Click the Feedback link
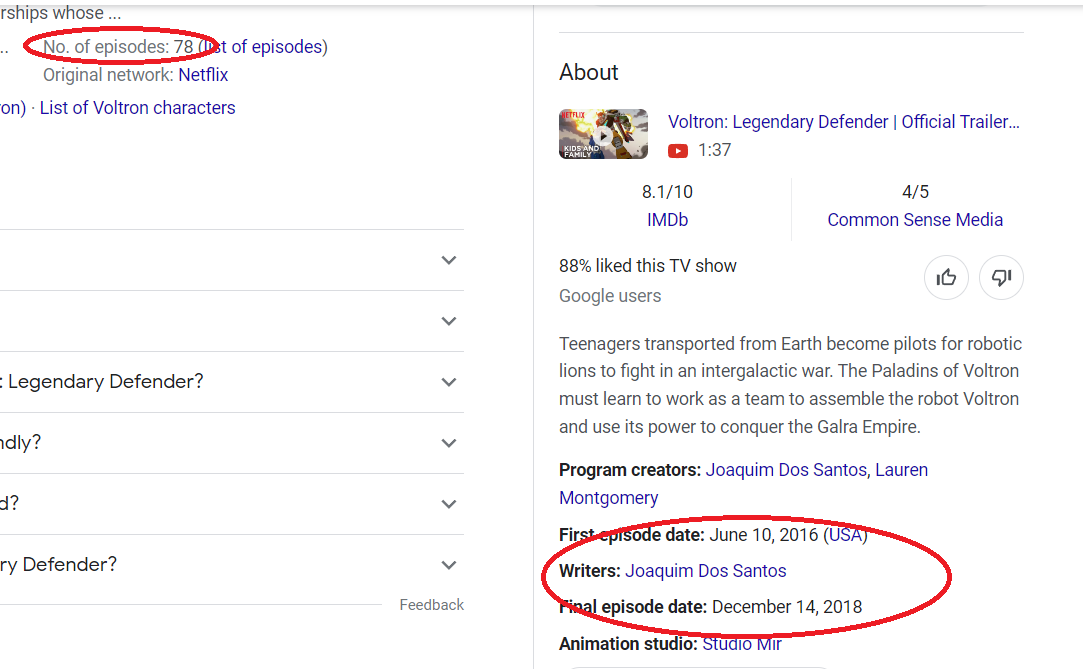 (x=432, y=605)
